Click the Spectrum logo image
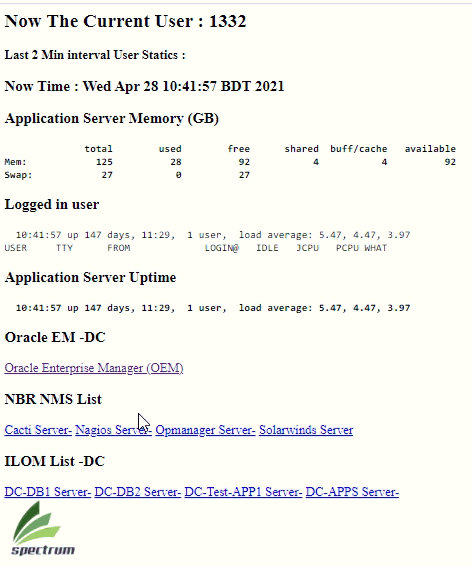This screenshot has width=472, height=566. 43,528
